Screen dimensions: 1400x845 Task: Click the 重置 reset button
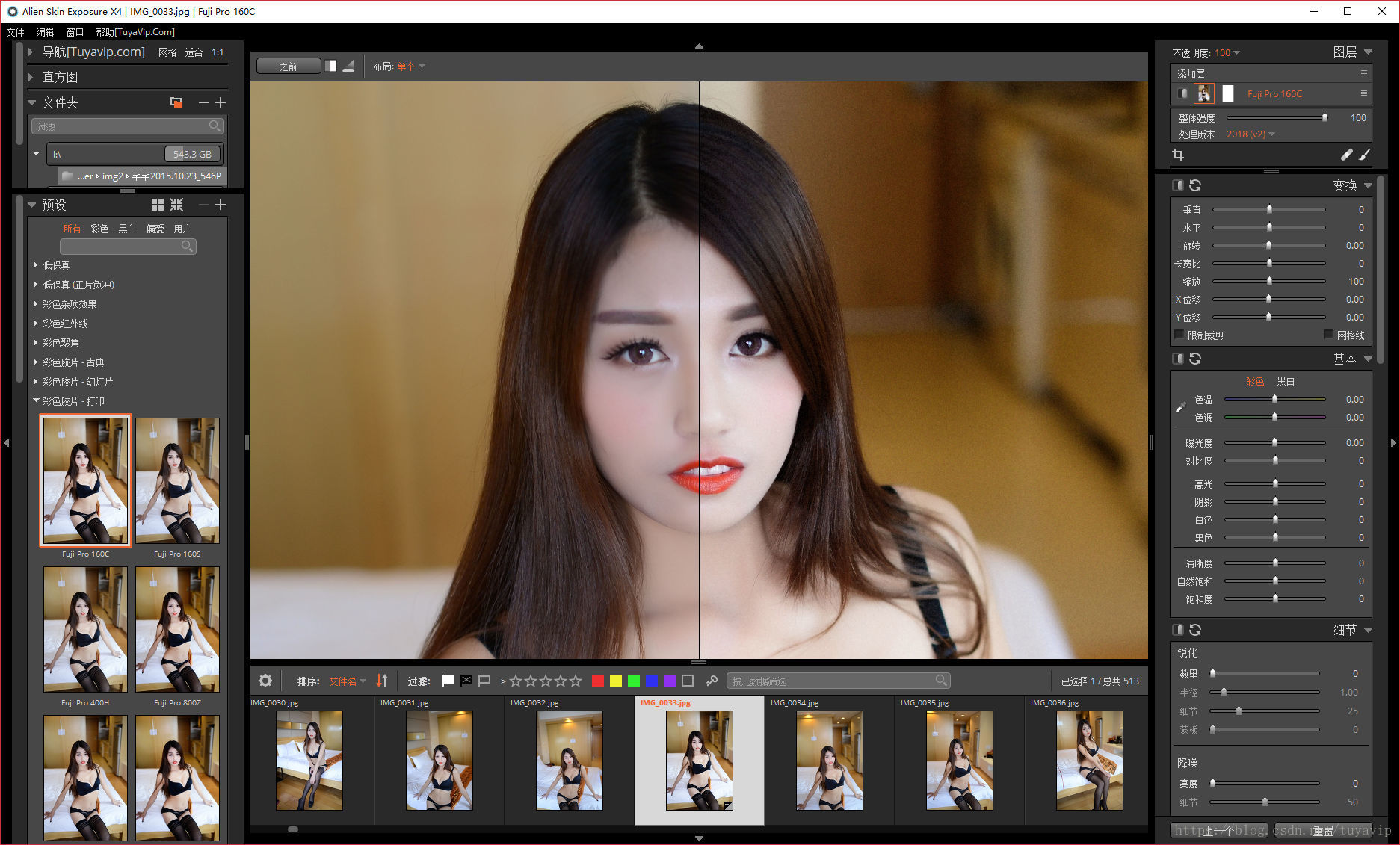click(x=1323, y=831)
